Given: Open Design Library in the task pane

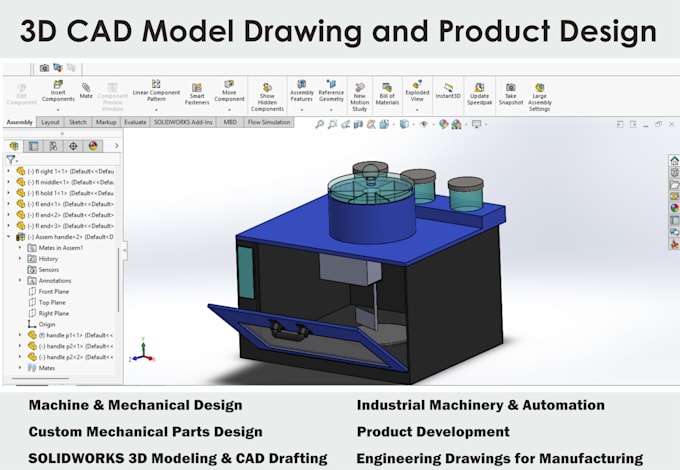Looking at the screenshot, I should pos(674,173).
